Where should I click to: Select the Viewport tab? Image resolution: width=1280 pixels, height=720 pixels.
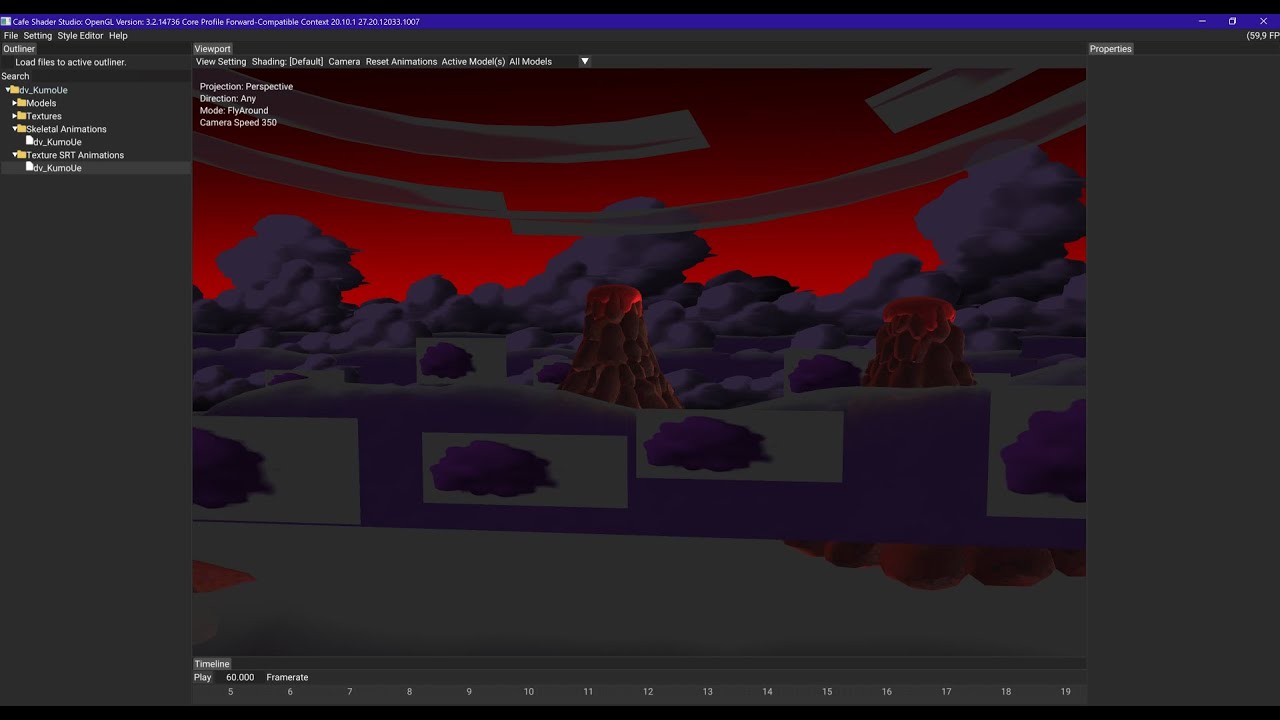[212, 49]
